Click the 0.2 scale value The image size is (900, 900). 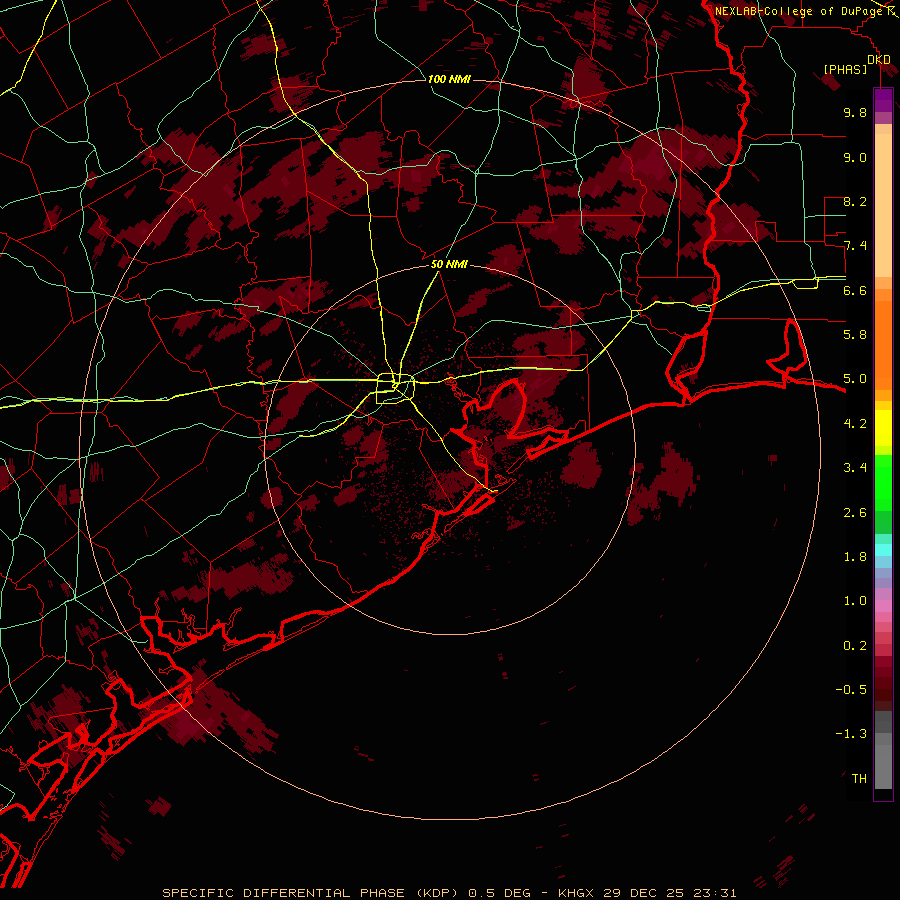tap(855, 646)
